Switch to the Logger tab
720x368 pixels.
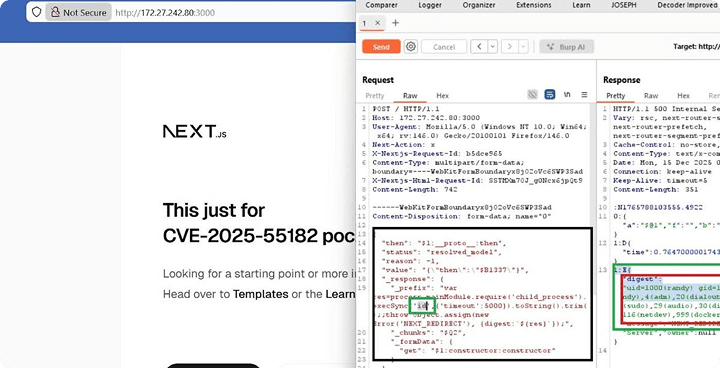click(x=430, y=5)
